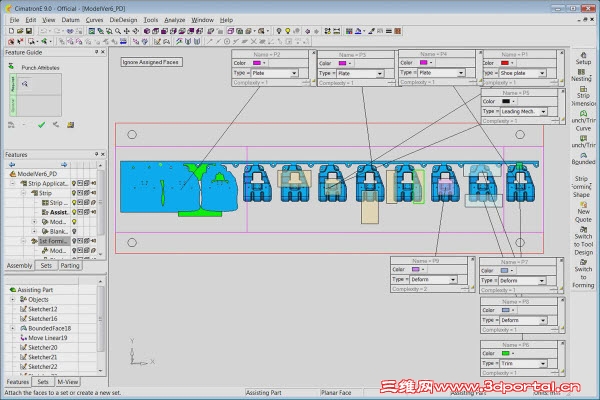Collapse the Strip Applicat. tree node
Viewport: 600px width, 400px height.
[12, 183]
